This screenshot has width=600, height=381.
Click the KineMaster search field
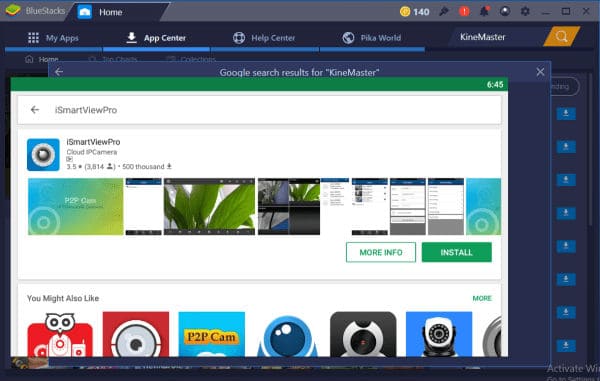point(496,37)
